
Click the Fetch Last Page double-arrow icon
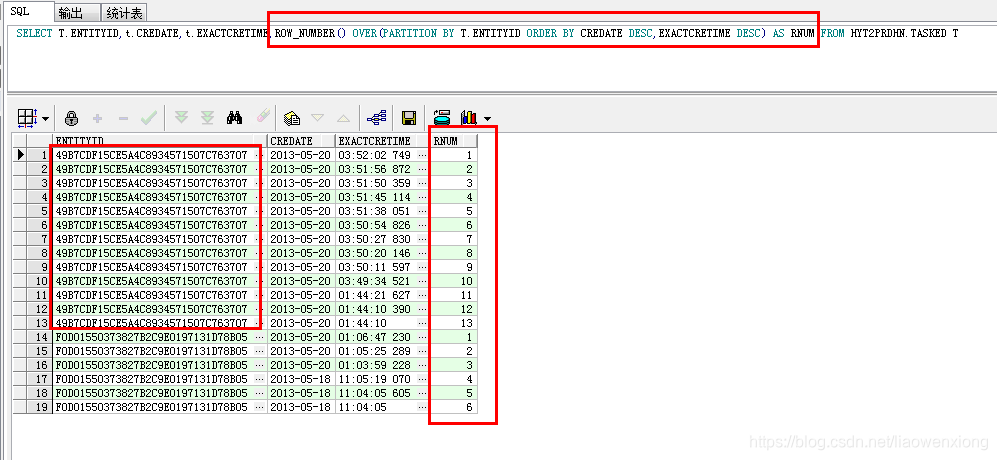pyautogui.click(x=207, y=118)
